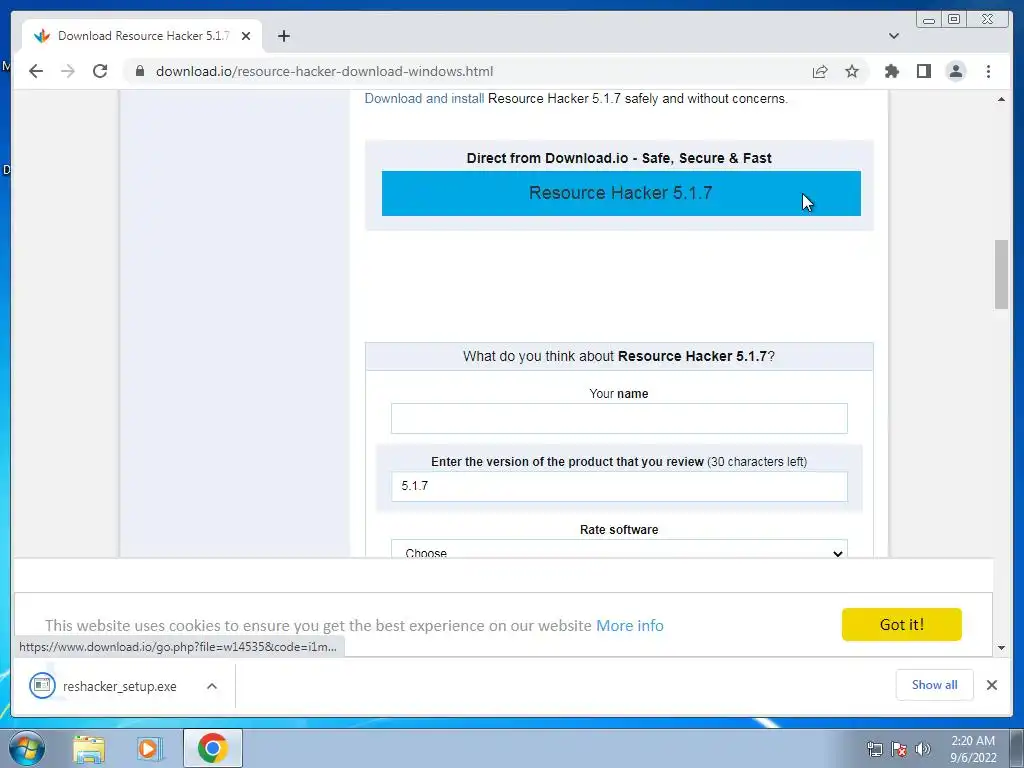Image resolution: width=1024 pixels, height=768 pixels.
Task: Close the downloads bar
Action: (x=991, y=684)
